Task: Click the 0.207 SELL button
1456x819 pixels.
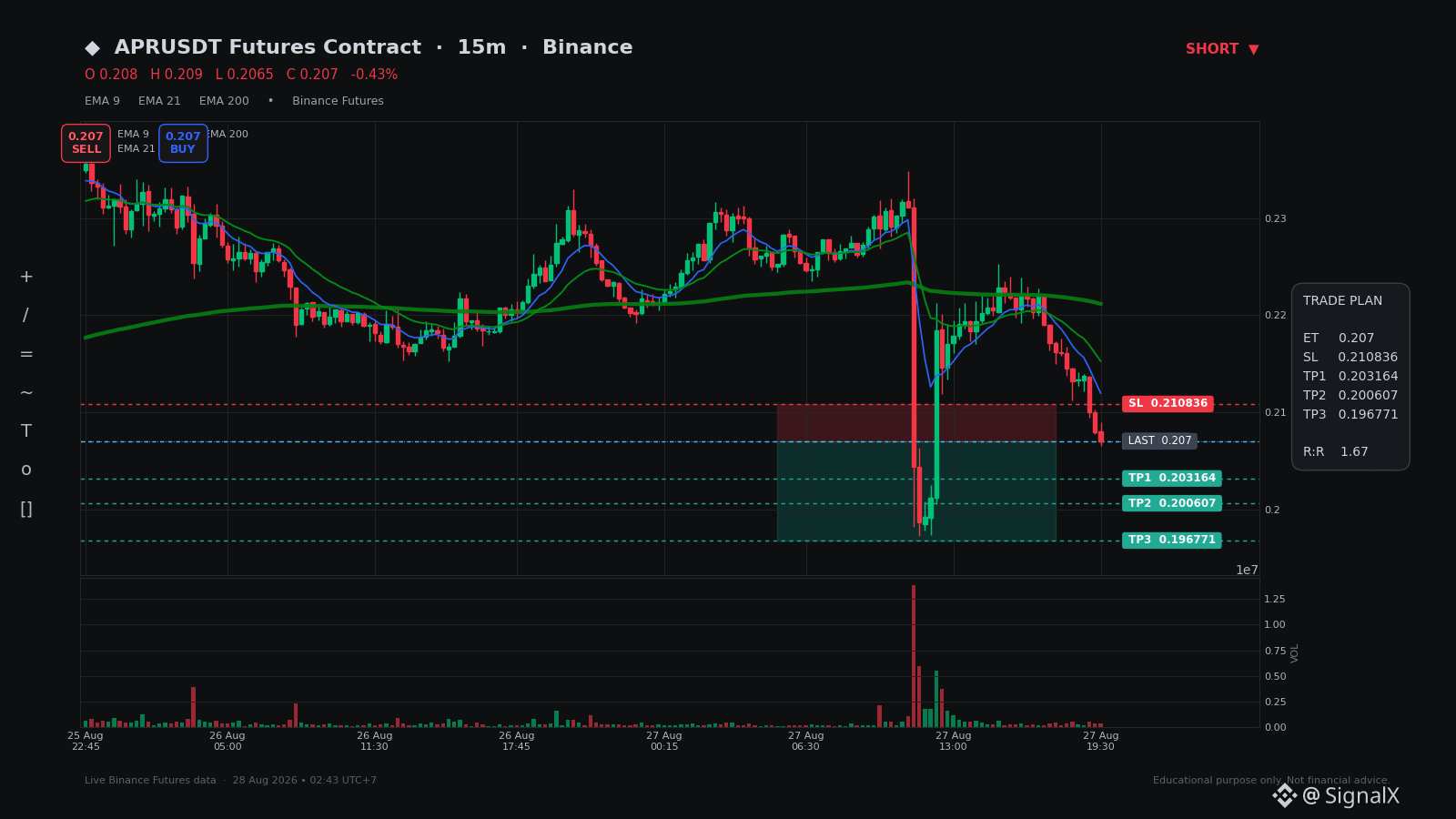Action: coord(86,143)
